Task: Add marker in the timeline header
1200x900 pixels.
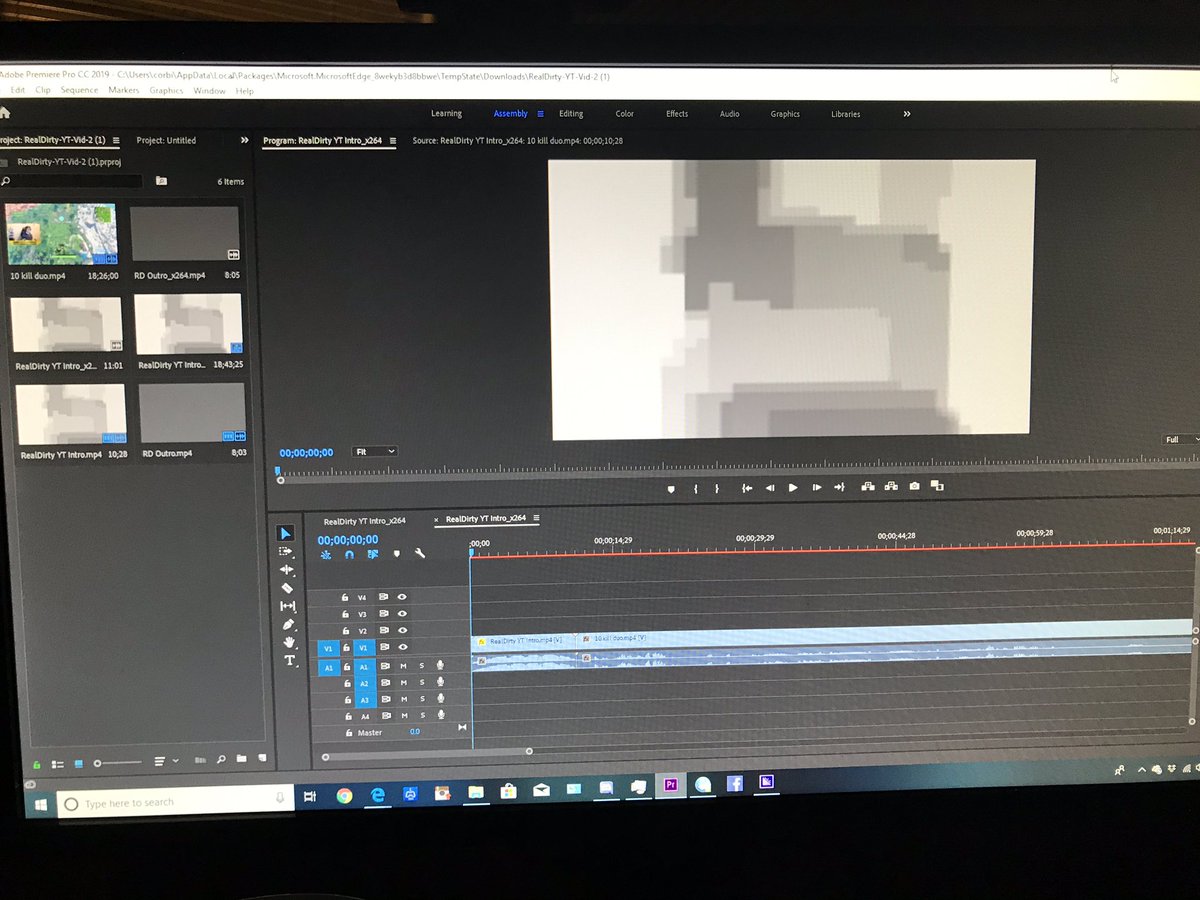Action: pyautogui.click(x=396, y=553)
